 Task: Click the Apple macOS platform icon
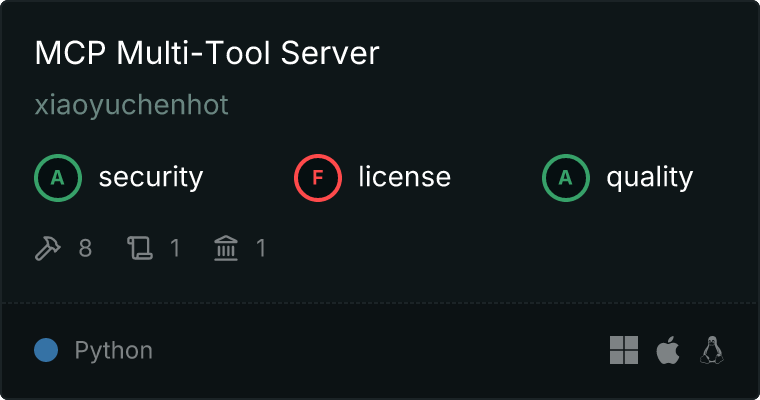pyautogui.click(x=667, y=350)
